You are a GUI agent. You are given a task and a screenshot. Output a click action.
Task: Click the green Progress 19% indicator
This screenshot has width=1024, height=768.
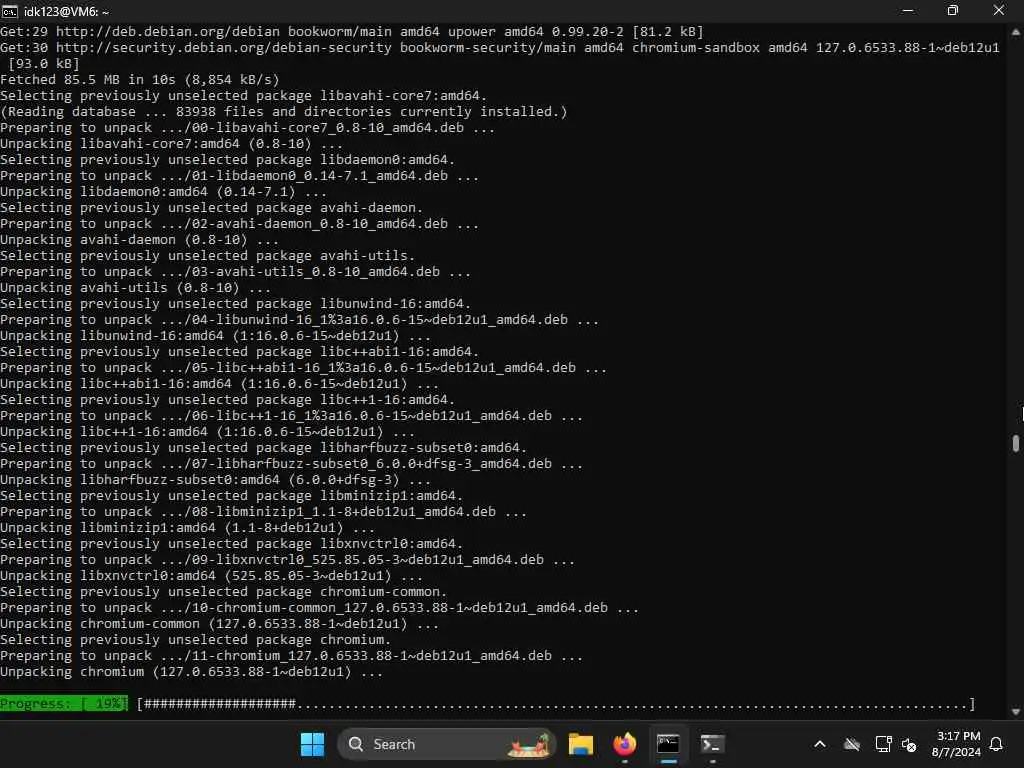(63, 703)
